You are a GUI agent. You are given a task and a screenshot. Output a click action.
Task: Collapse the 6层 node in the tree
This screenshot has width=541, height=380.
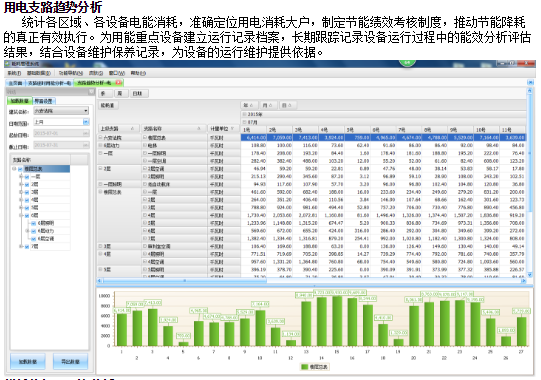[x=21, y=216]
